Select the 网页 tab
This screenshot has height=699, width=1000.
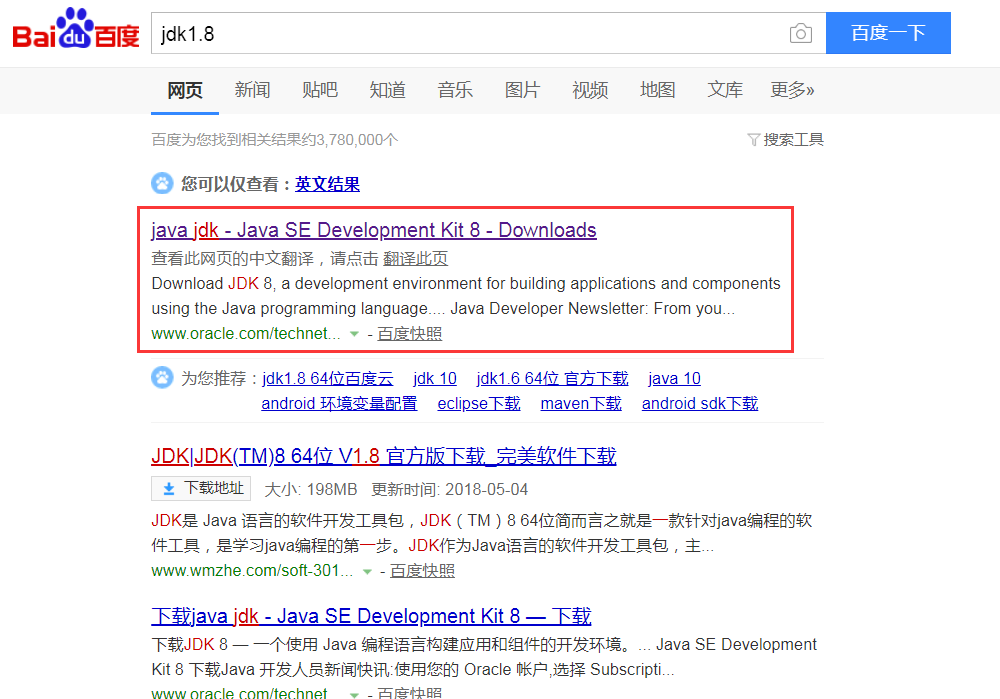click(185, 91)
